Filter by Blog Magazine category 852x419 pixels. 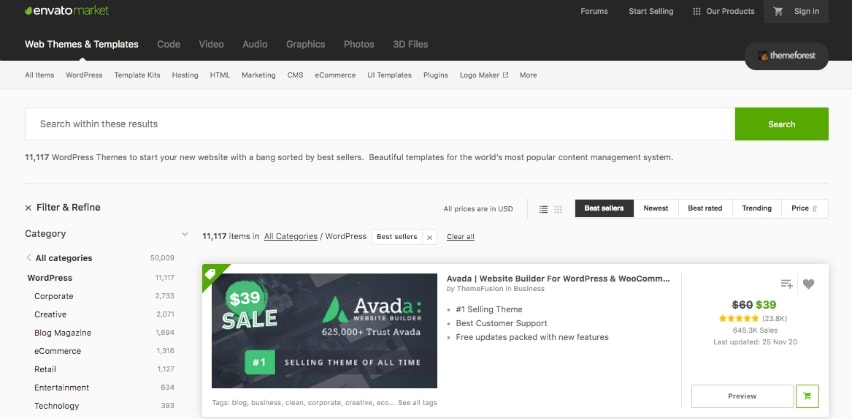62,333
